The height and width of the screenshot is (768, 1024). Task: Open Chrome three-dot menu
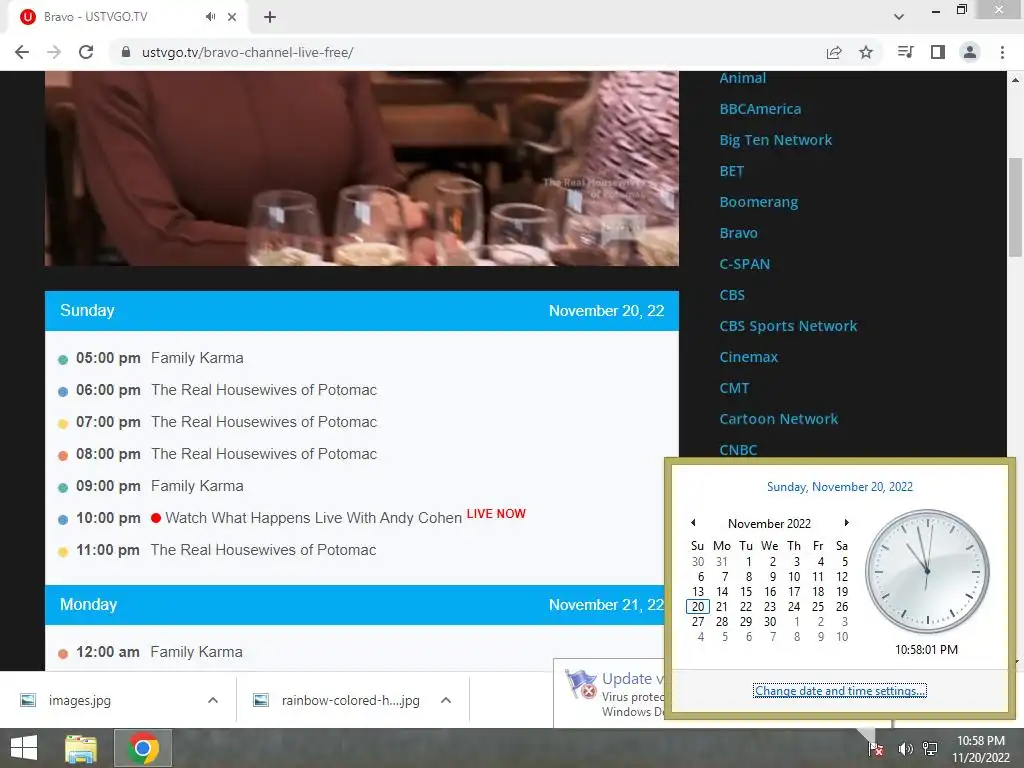point(1002,52)
